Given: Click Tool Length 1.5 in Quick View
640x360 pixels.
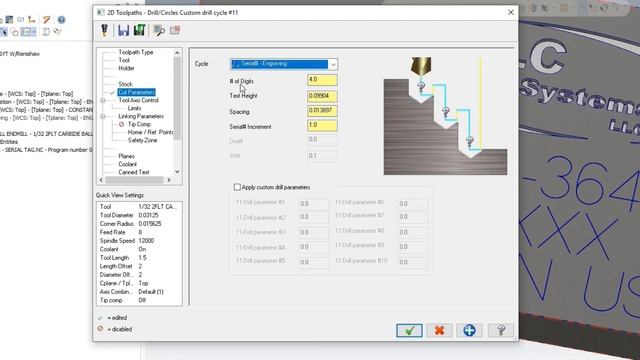Looking at the screenshot, I should click(123, 258).
